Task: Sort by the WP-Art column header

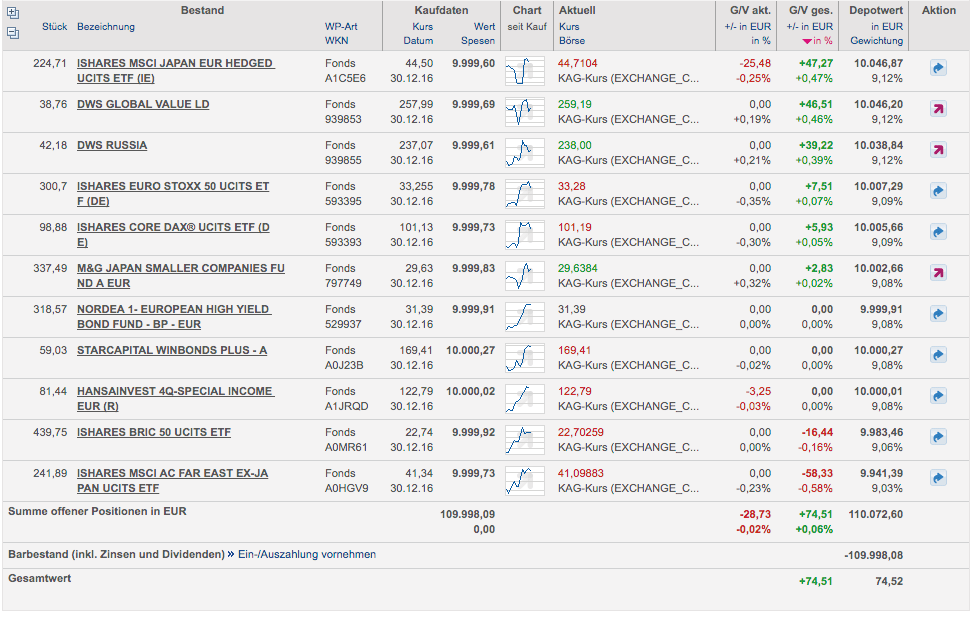Action: 341,27
